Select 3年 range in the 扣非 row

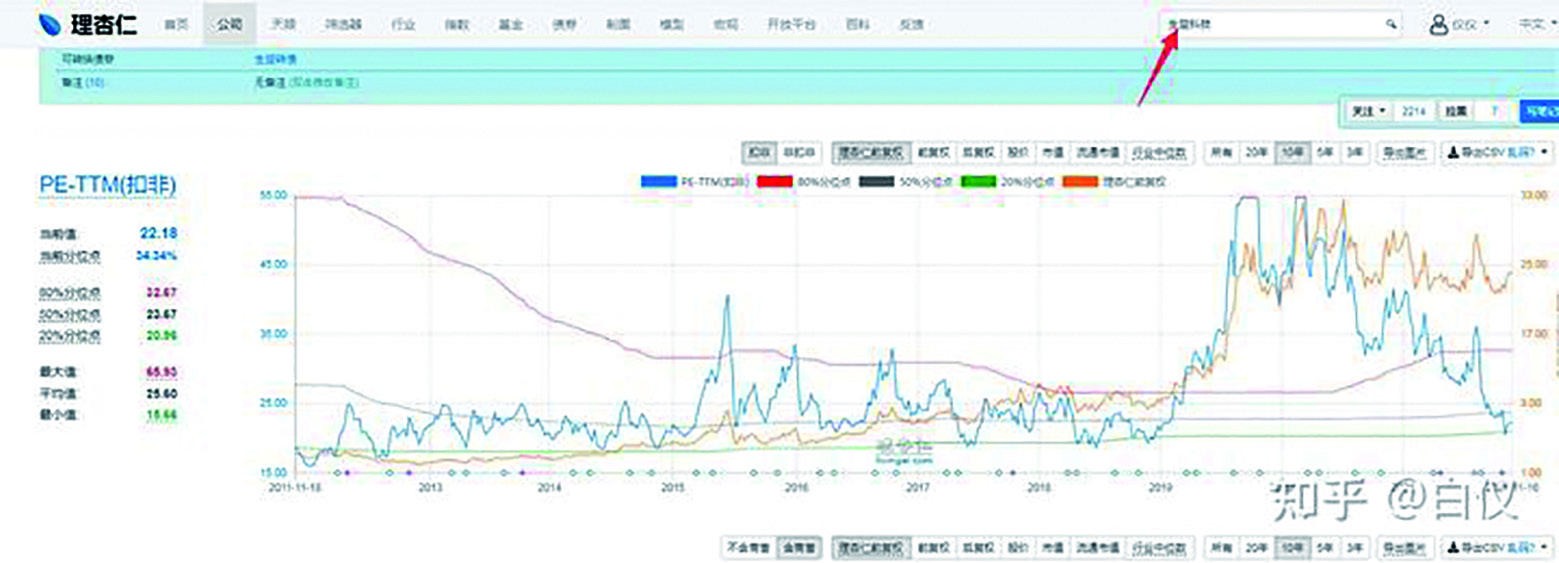click(1354, 153)
